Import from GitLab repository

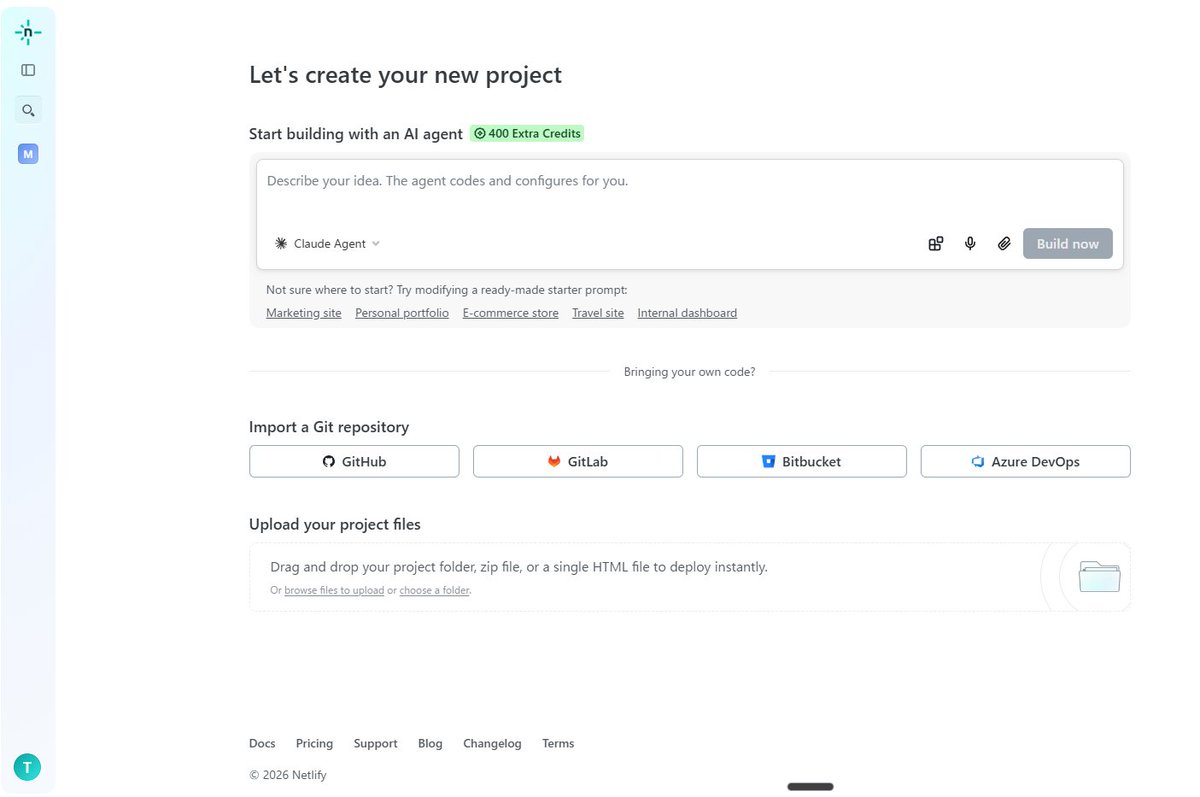click(578, 461)
